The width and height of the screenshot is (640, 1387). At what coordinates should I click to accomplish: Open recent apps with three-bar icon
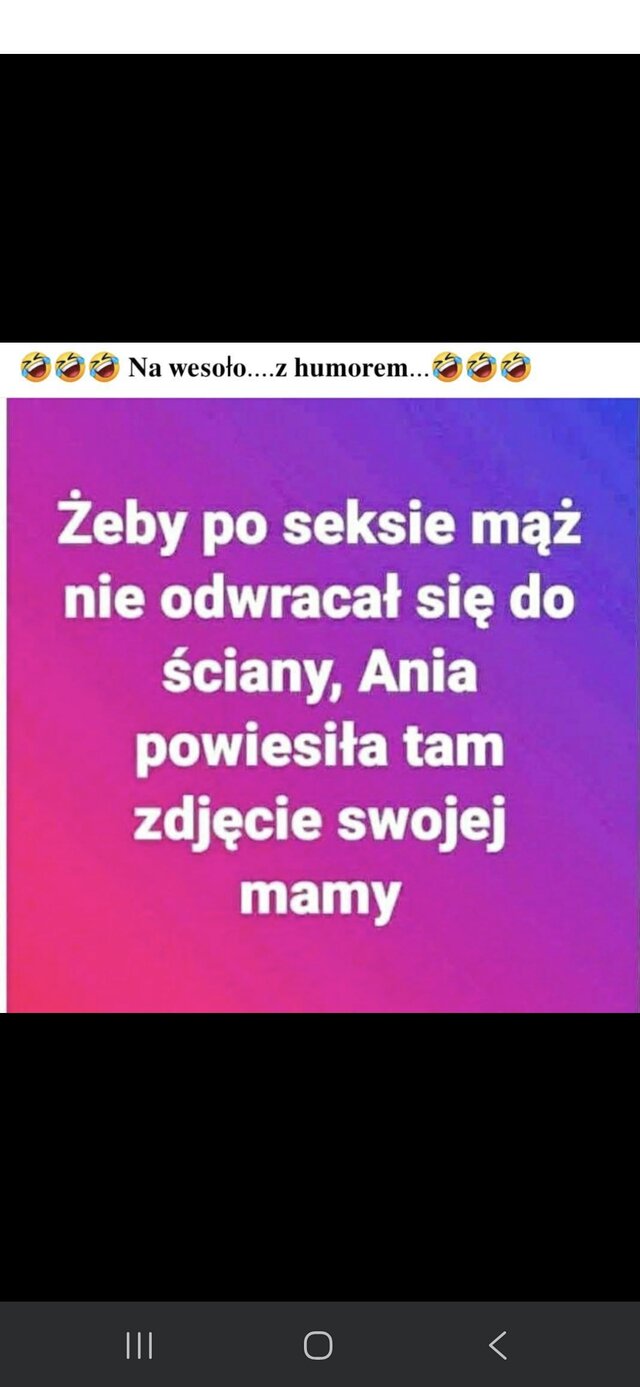[139, 1345]
